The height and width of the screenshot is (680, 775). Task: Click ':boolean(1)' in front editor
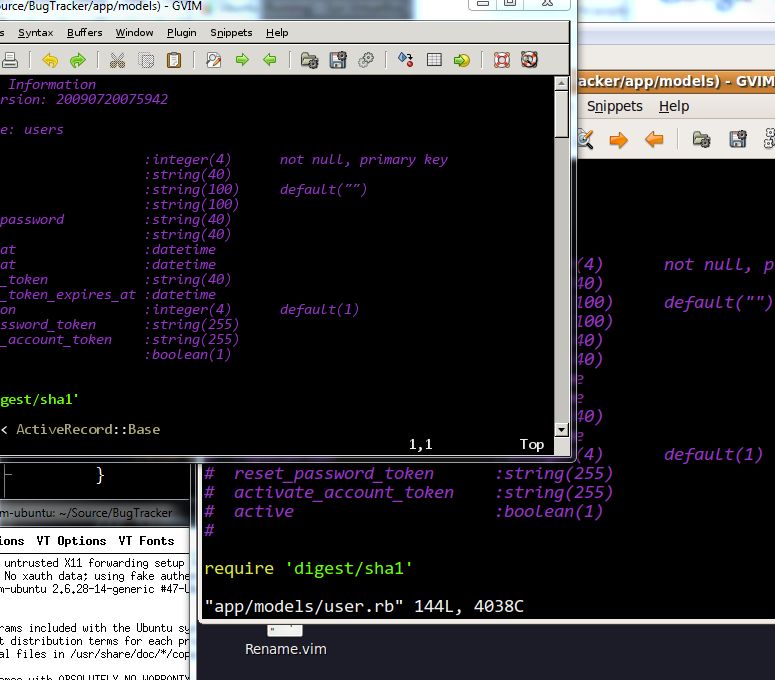[x=187, y=354]
